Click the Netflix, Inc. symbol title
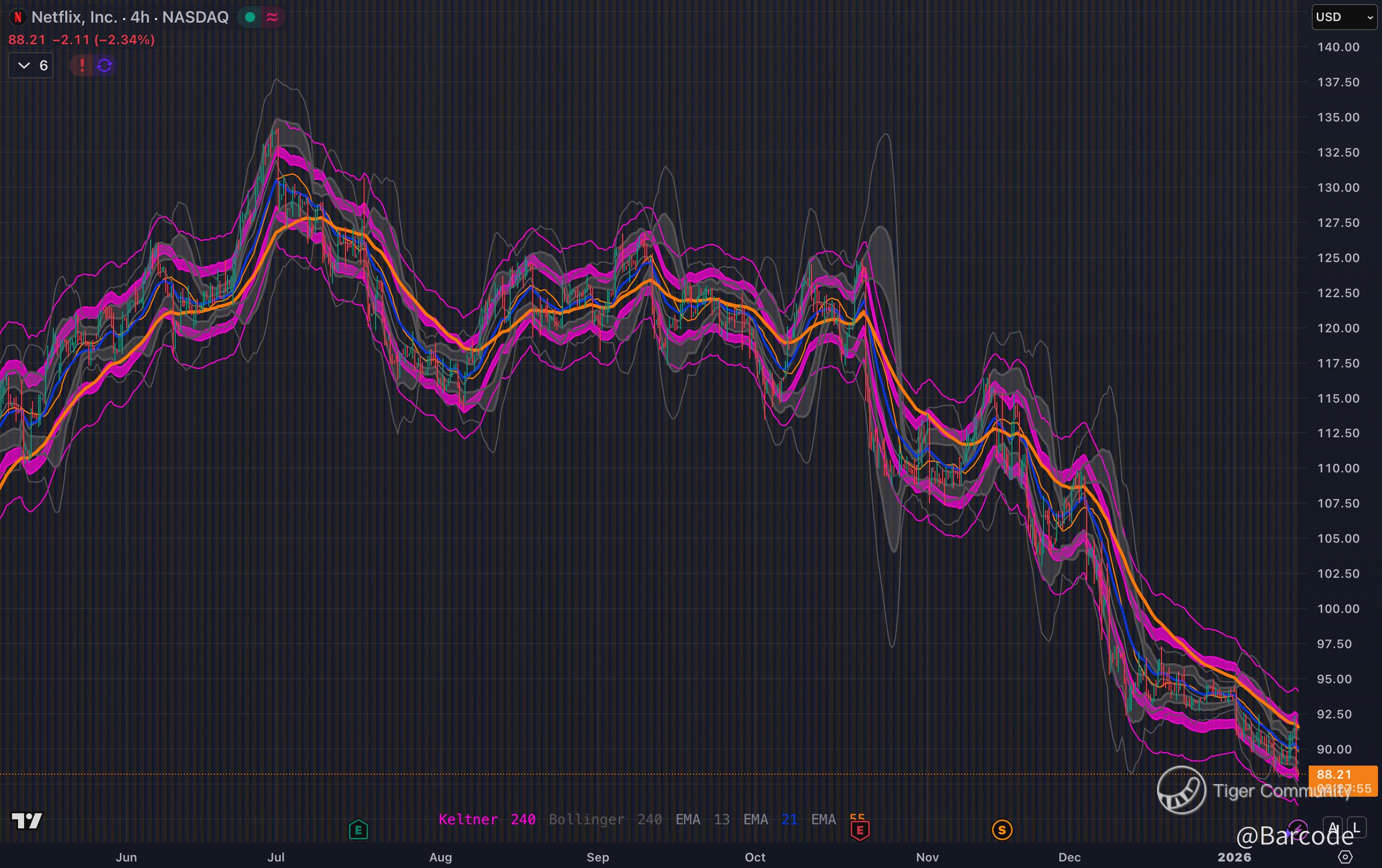Screen dimensions: 1382x868 pos(74,17)
